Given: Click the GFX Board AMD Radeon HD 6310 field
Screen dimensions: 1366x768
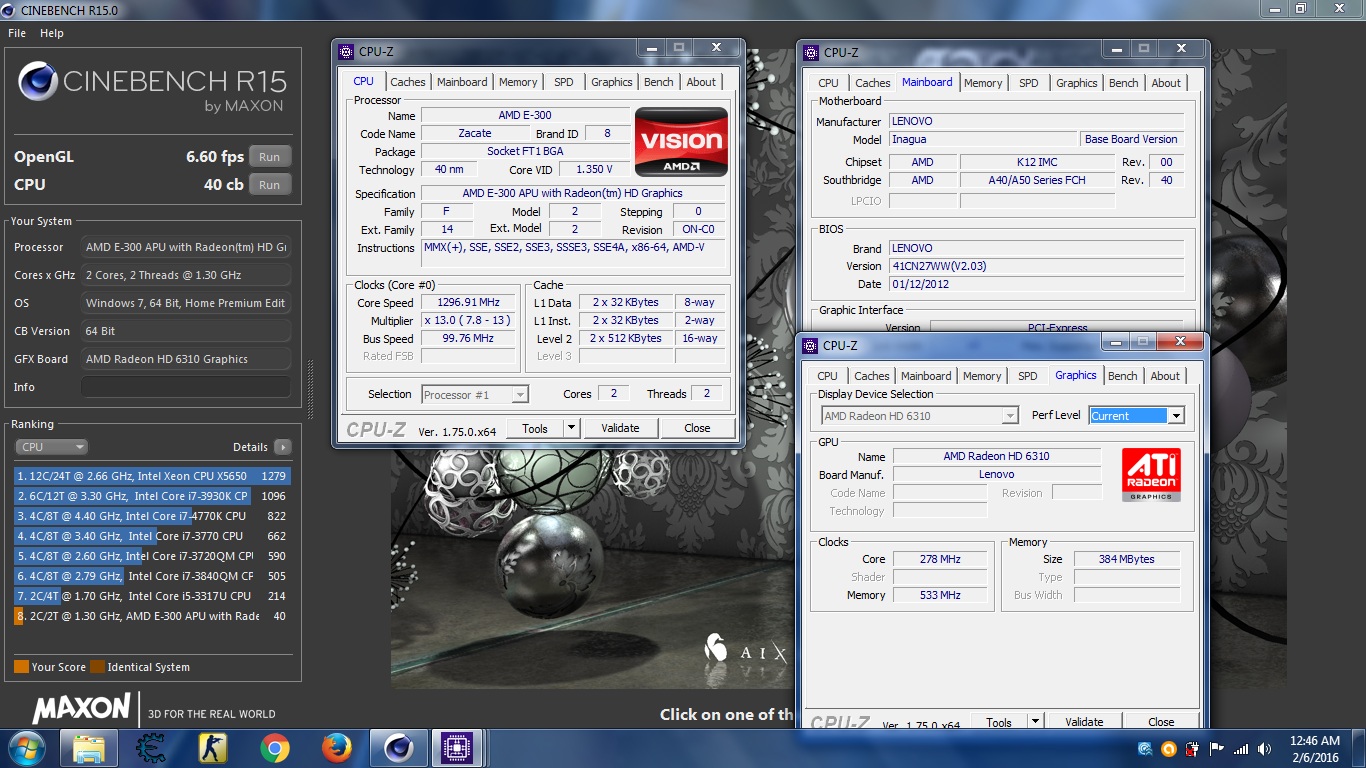Looking at the screenshot, I should point(186,359).
